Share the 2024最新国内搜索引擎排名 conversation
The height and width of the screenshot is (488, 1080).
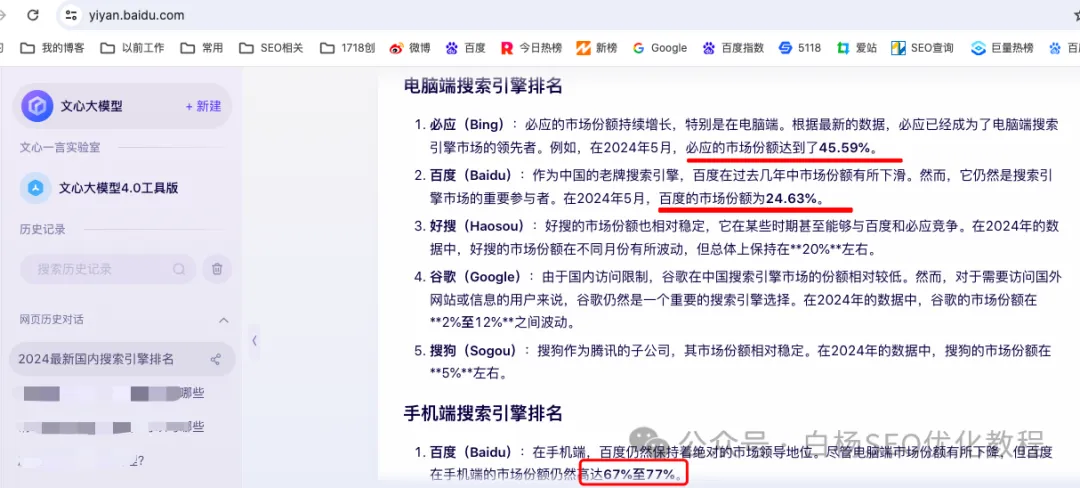215,359
